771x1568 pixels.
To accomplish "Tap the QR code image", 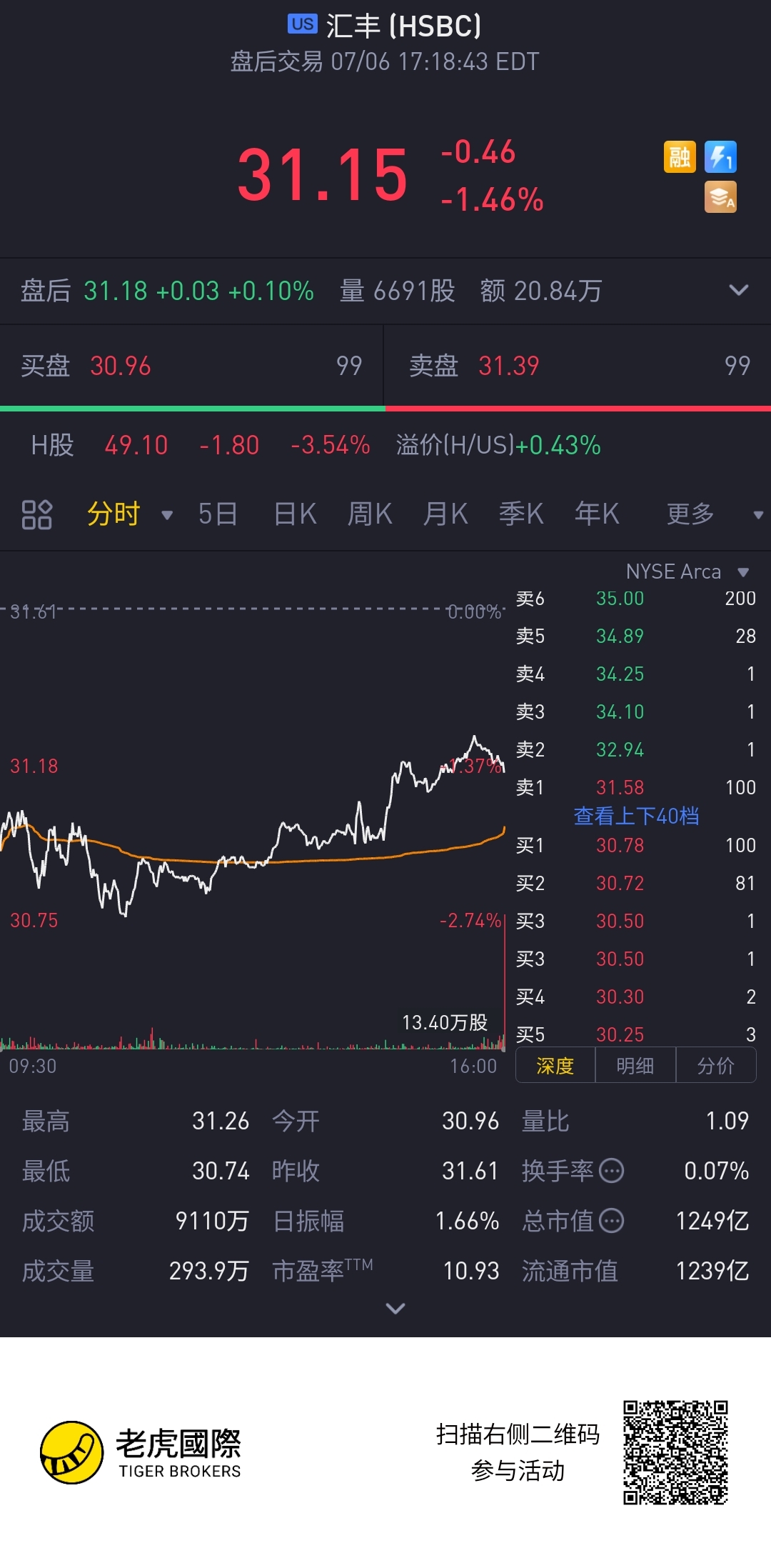I will click(x=675, y=1452).
